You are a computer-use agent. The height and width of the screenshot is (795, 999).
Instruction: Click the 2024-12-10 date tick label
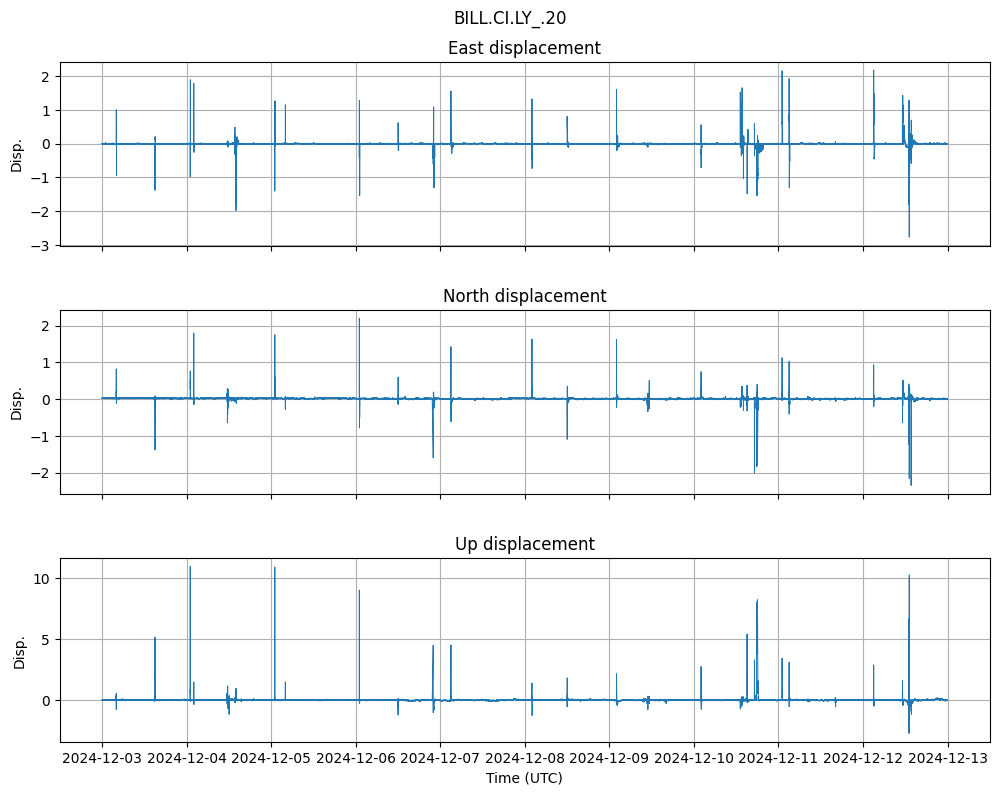click(694, 759)
